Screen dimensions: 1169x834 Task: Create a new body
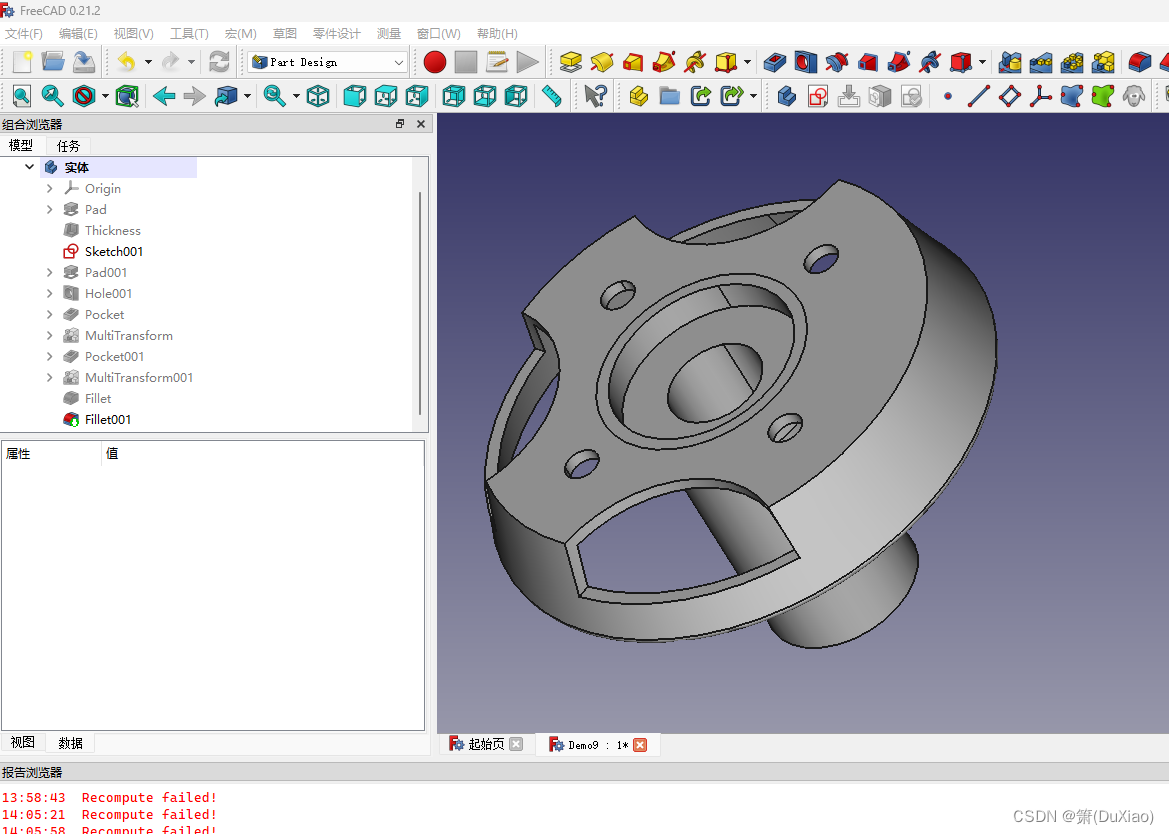(x=787, y=96)
